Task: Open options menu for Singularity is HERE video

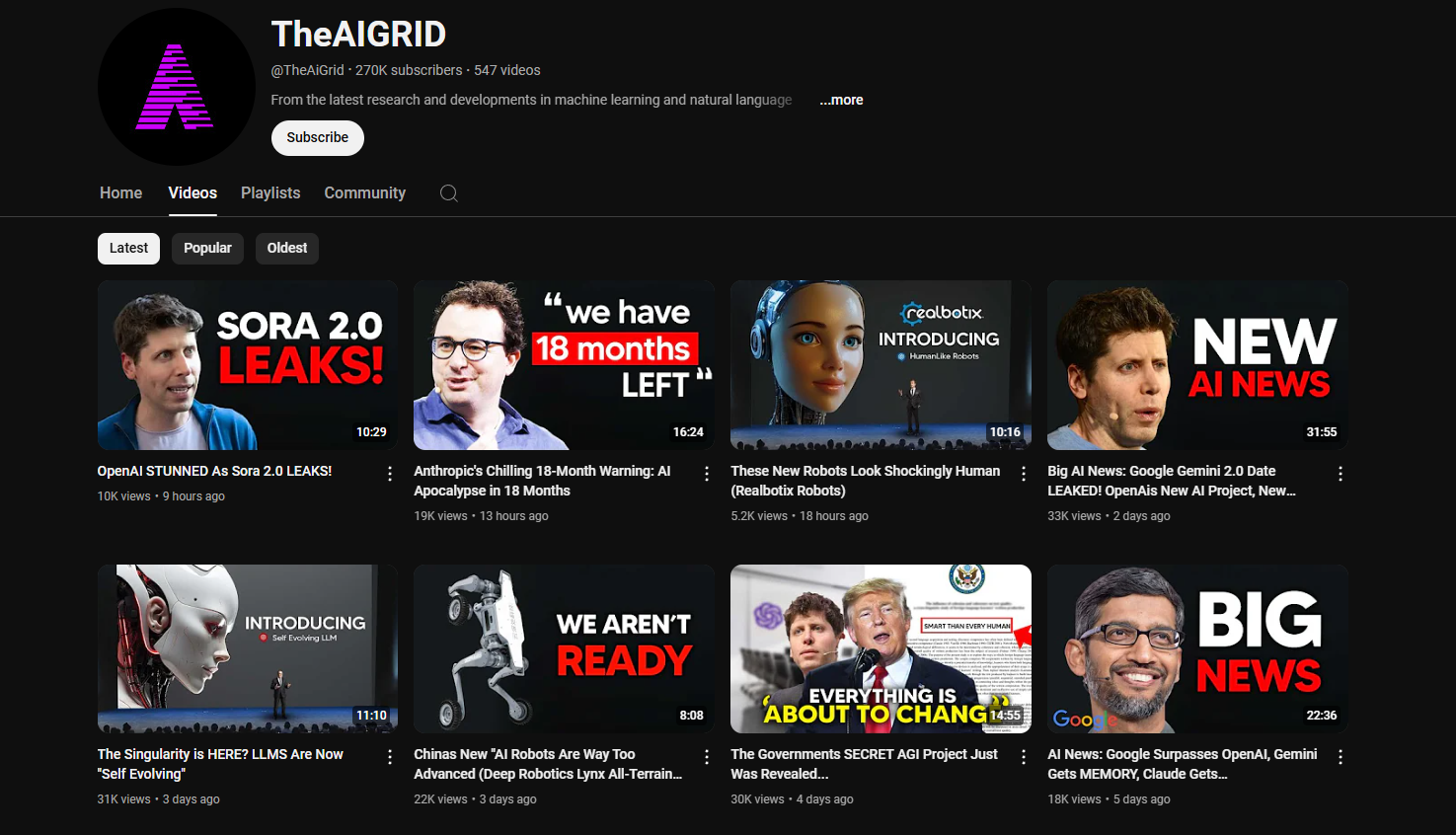Action: tap(390, 757)
